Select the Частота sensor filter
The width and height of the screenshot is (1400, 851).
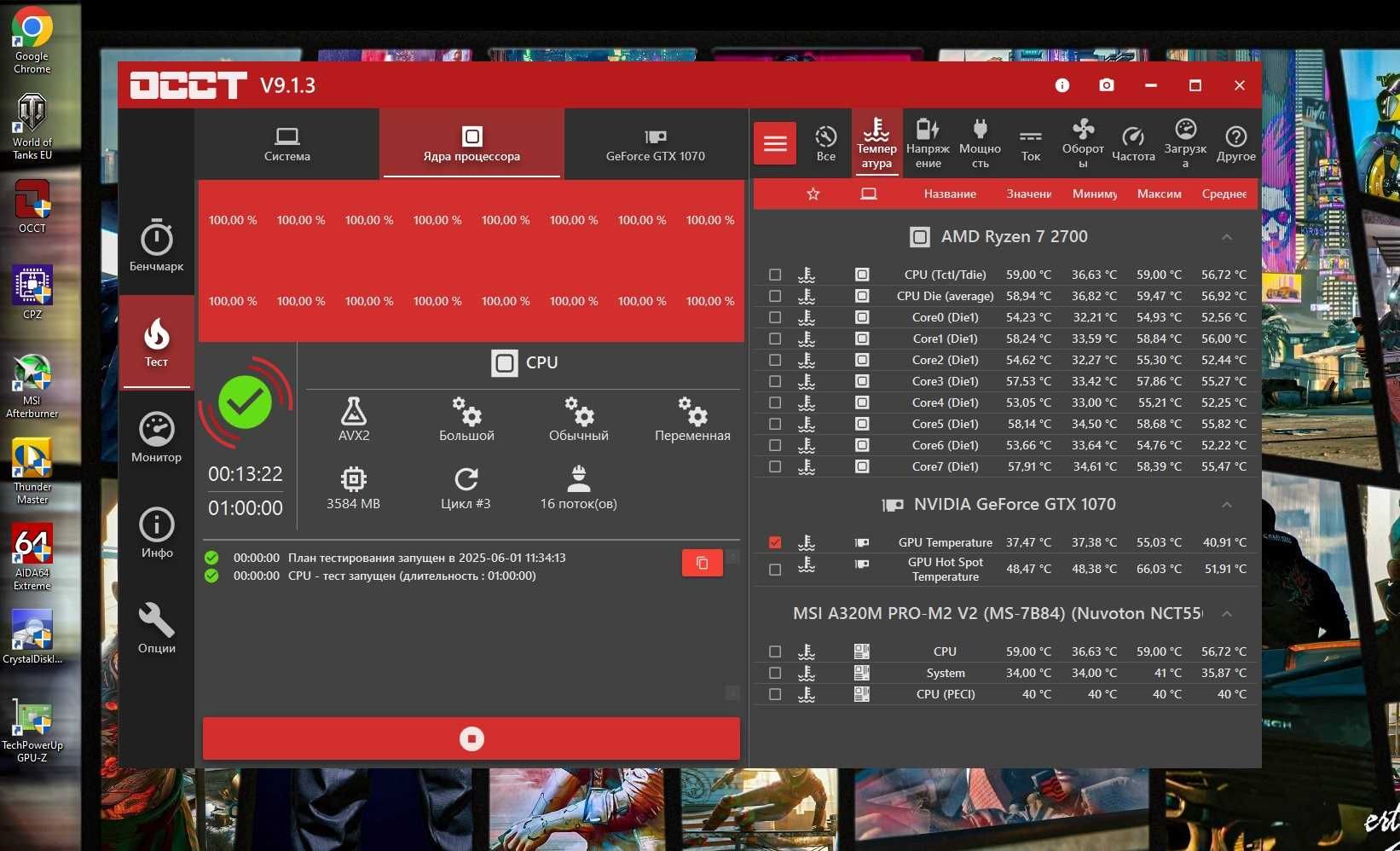1133,143
